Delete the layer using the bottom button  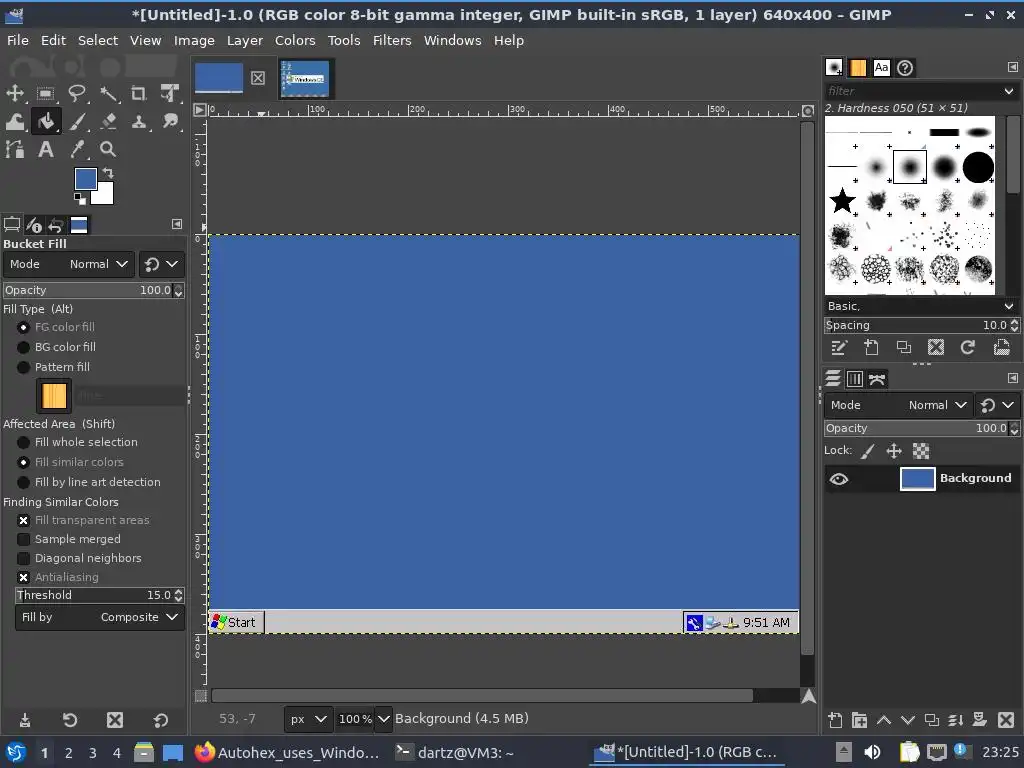coord(1006,720)
